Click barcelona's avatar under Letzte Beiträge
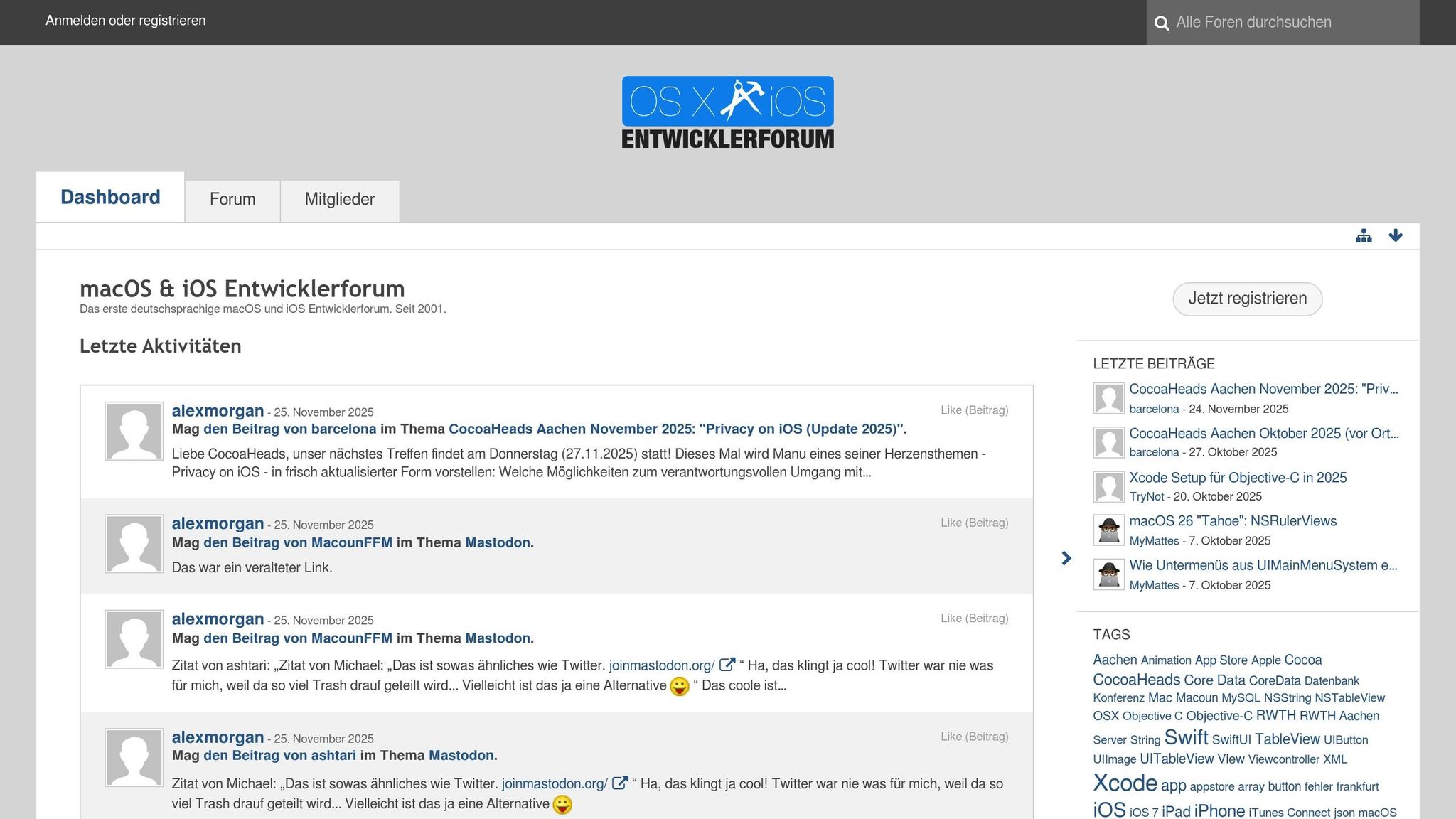Viewport: 1456px width, 819px height. [x=1108, y=398]
